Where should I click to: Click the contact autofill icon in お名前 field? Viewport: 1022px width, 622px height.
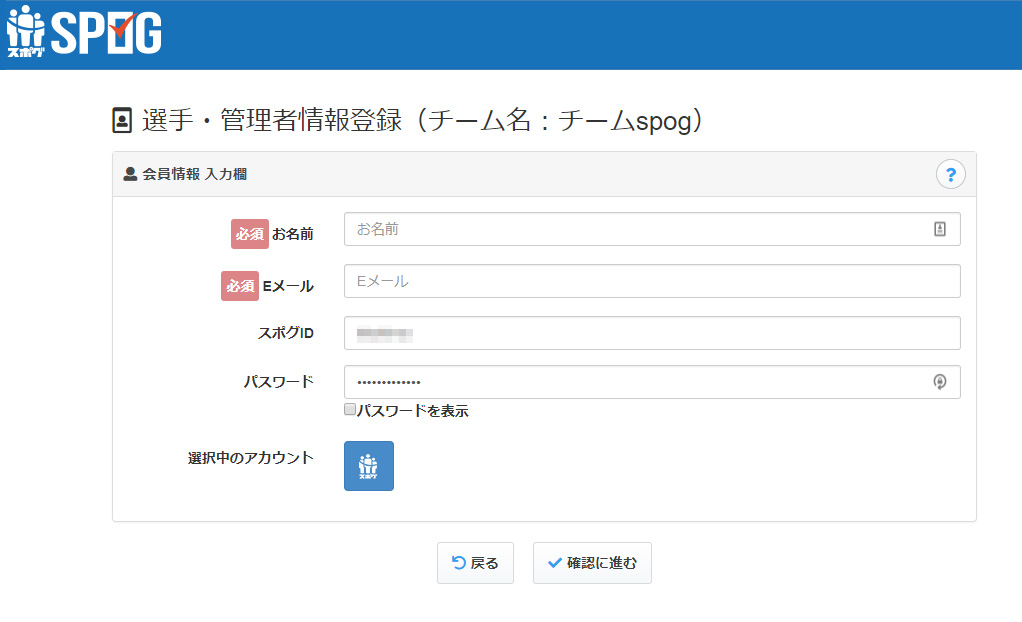pos(939,229)
